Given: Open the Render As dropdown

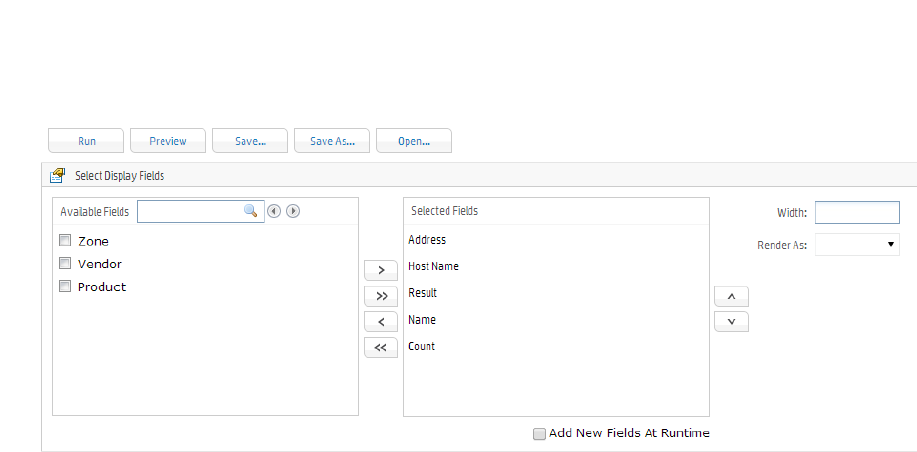Looking at the screenshot, I should point(857,244).
